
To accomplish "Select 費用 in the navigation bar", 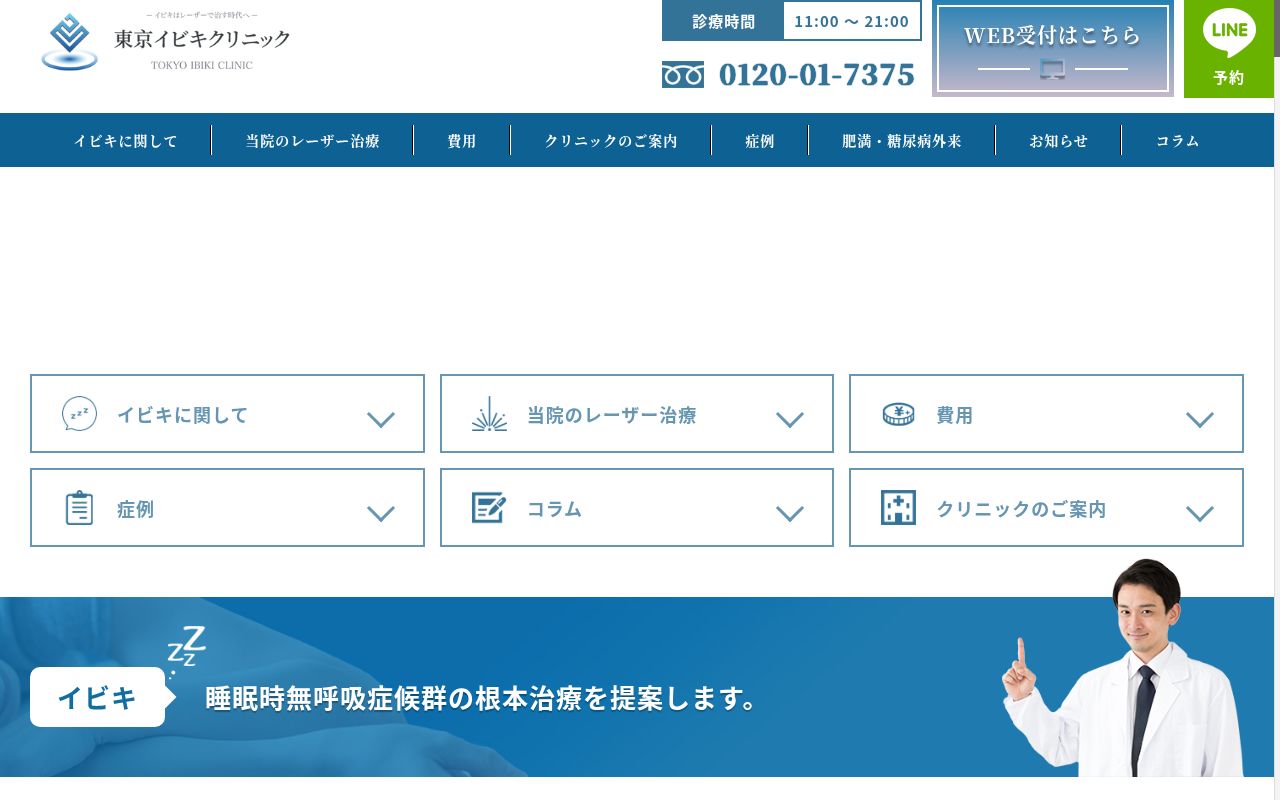I will point(462,141).
